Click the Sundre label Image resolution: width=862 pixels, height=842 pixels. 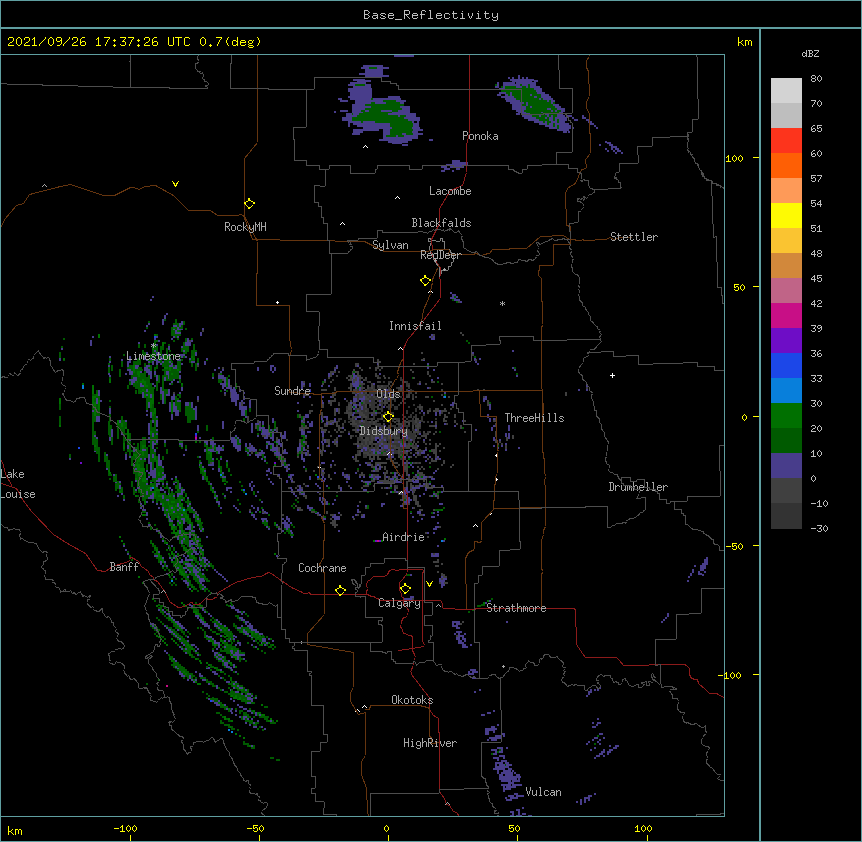292,391
